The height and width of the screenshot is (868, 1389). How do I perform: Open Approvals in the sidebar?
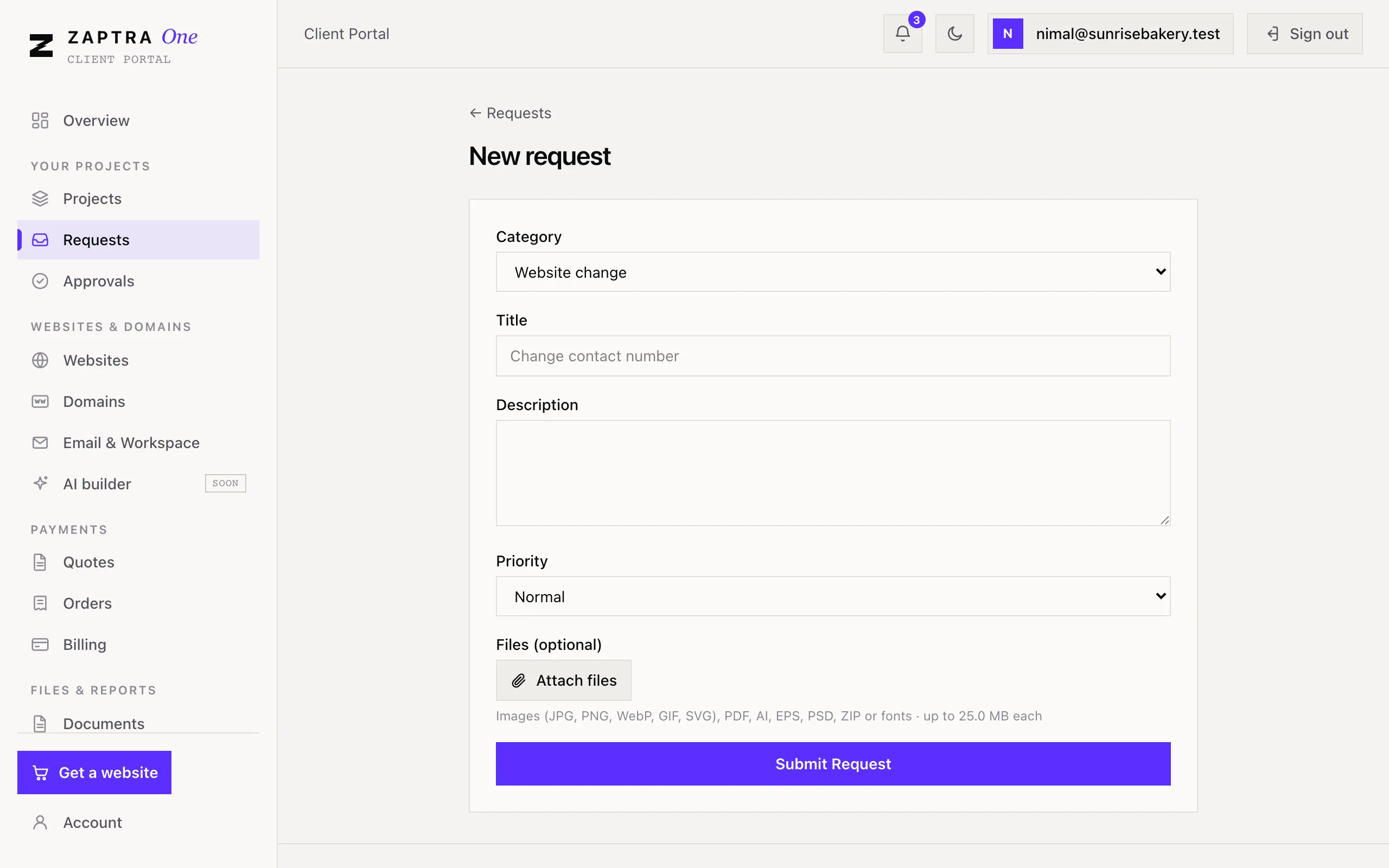(x=138, y=282)
